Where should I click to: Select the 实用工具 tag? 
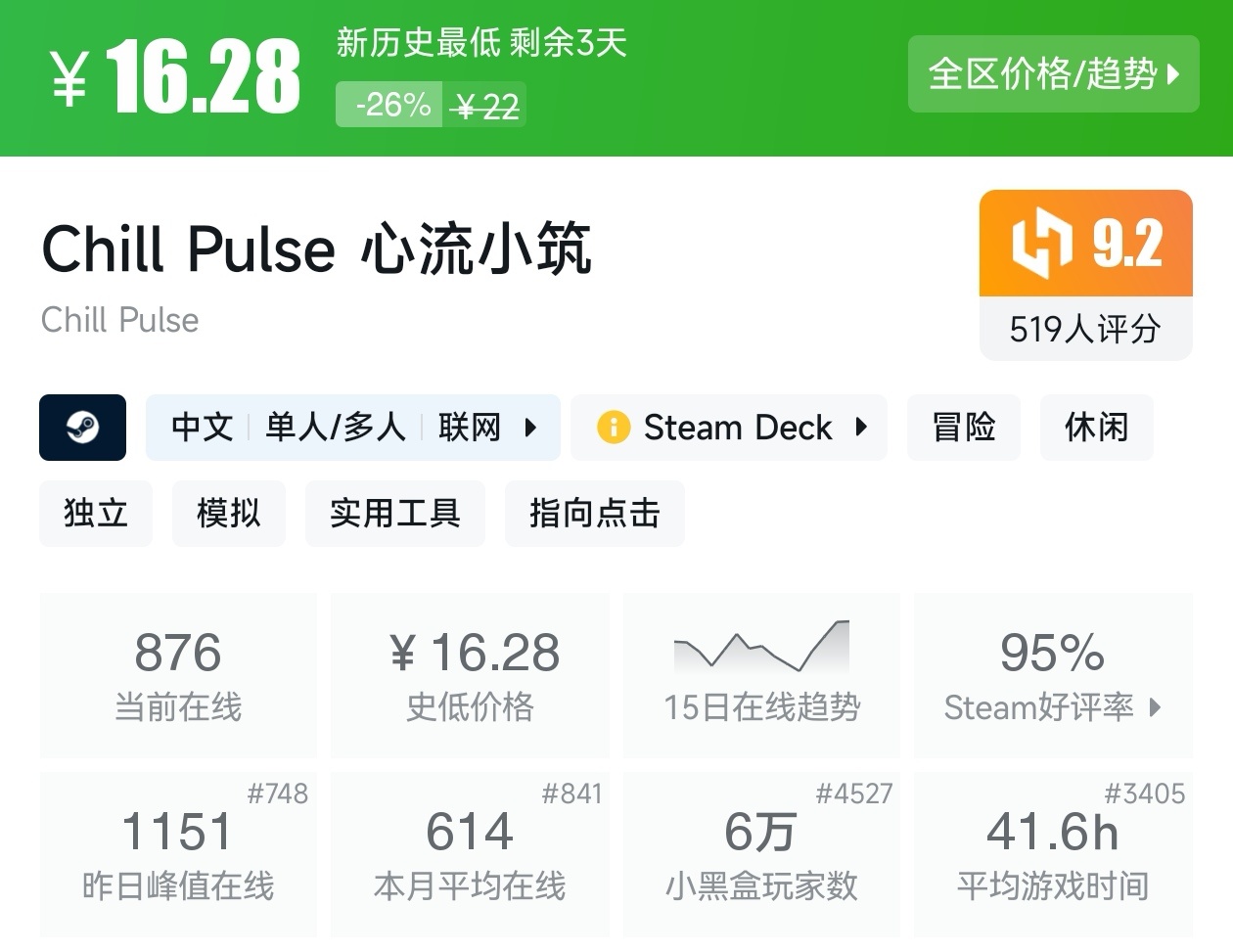pos(394,514)
